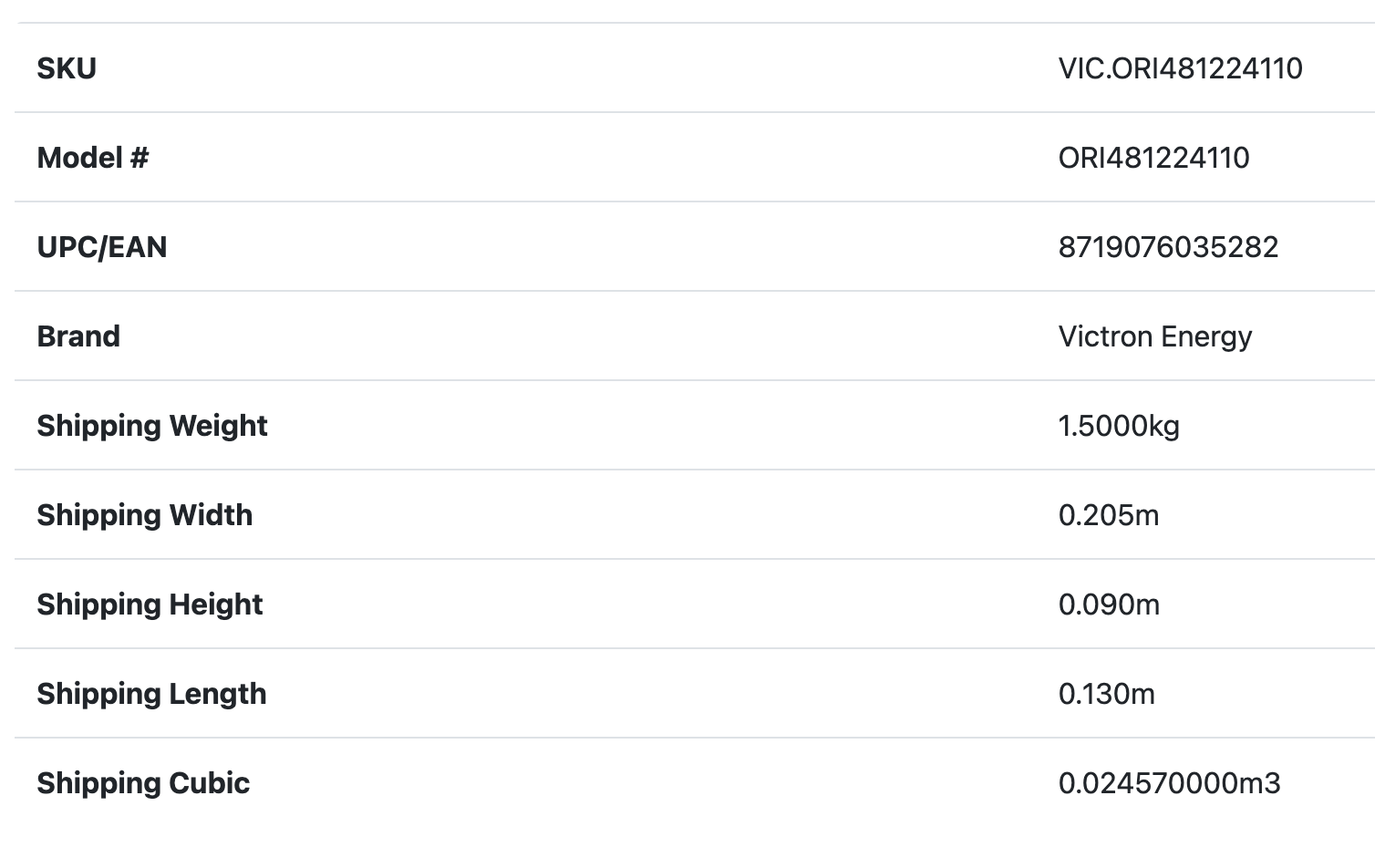Viewport: 1375px width, 868px height.
Task: Select the model number ORI481224110
Action: point(1153,158)
